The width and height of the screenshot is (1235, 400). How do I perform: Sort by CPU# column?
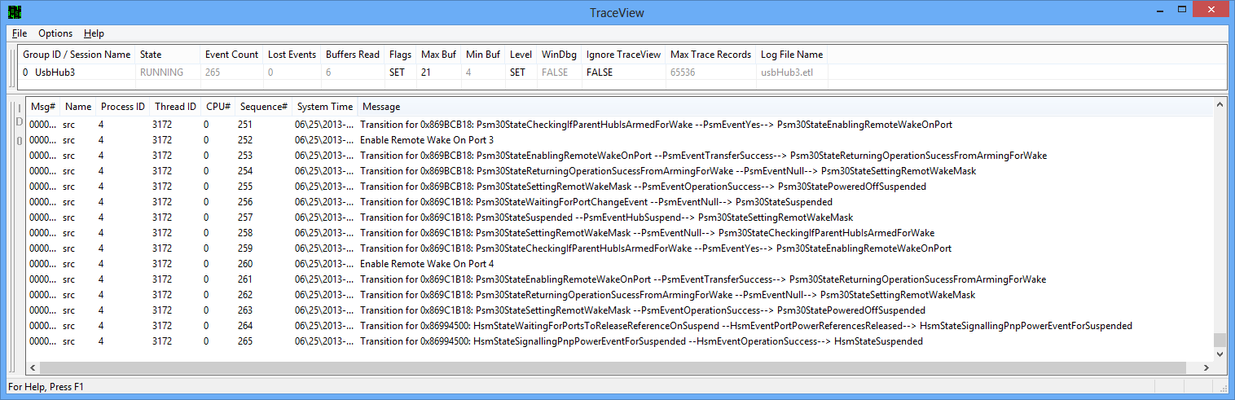pos(218,106)
